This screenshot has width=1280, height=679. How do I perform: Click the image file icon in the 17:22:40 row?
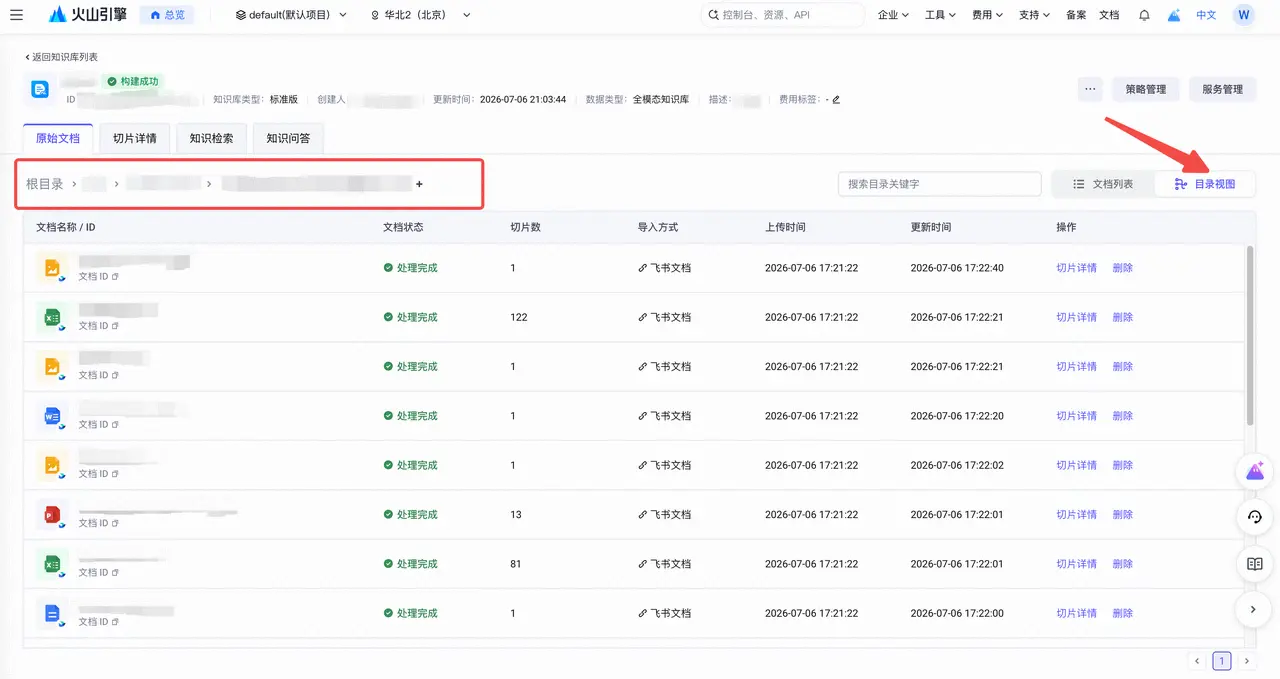(52, 268)
